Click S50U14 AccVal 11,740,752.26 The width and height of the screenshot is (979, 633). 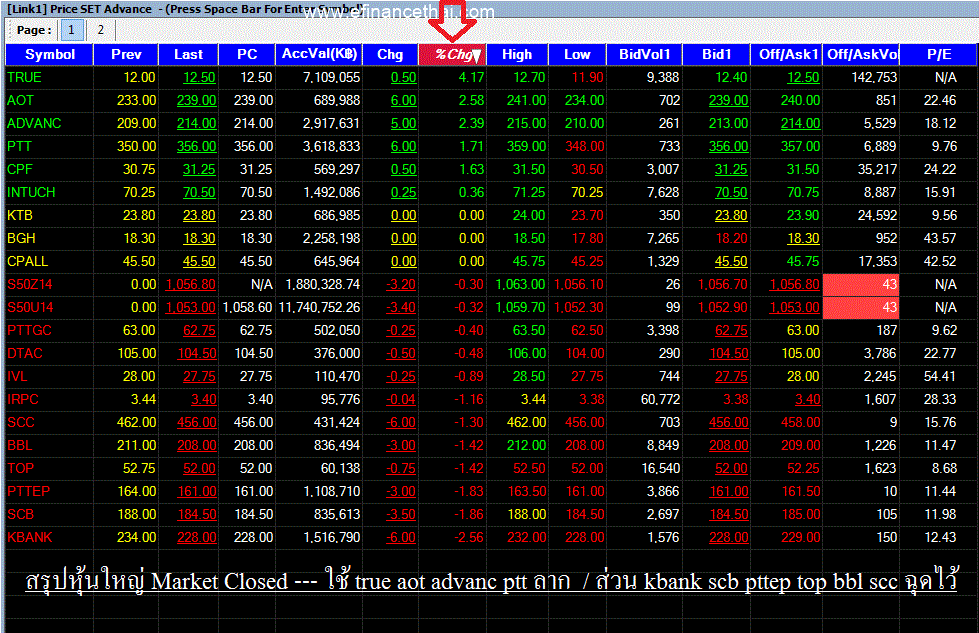click(320, 308)
